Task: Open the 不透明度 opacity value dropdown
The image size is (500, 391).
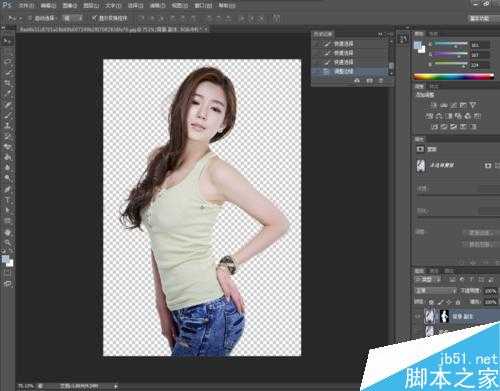Action: (x=490, y=291)
